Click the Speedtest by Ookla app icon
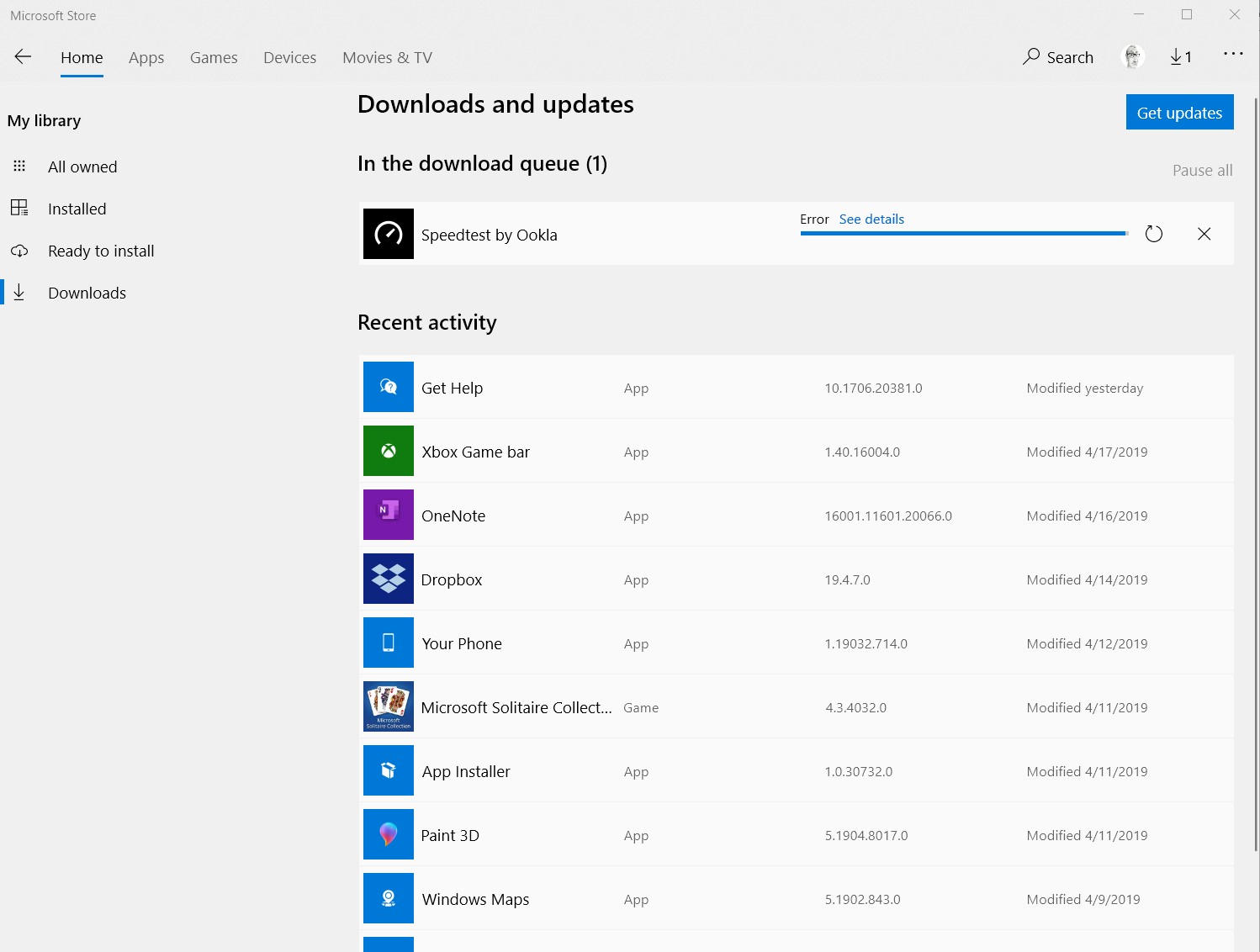 (389, 234)
